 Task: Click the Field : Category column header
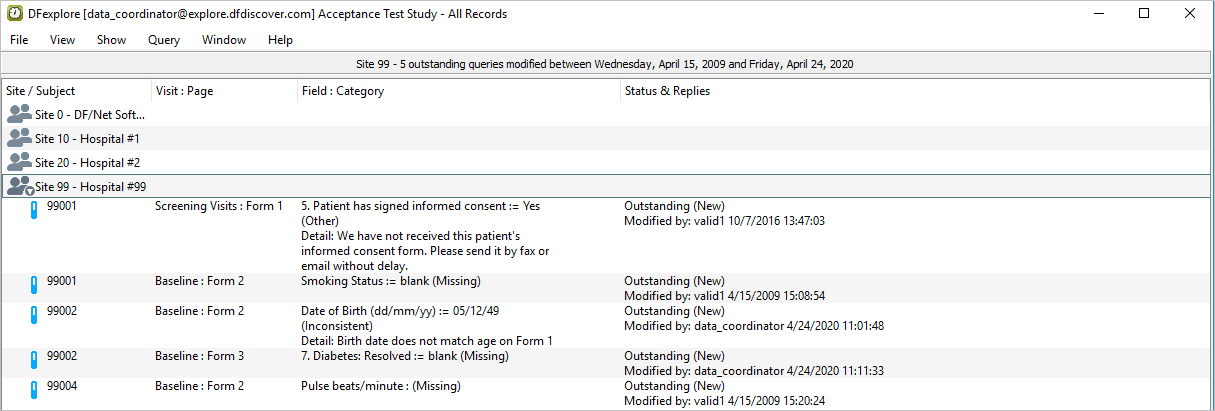tap(343, 91)
